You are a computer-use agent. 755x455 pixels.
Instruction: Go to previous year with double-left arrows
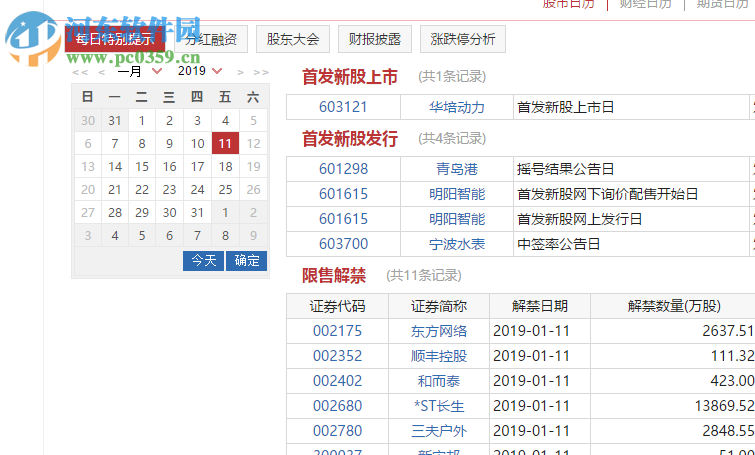[80, 72]
